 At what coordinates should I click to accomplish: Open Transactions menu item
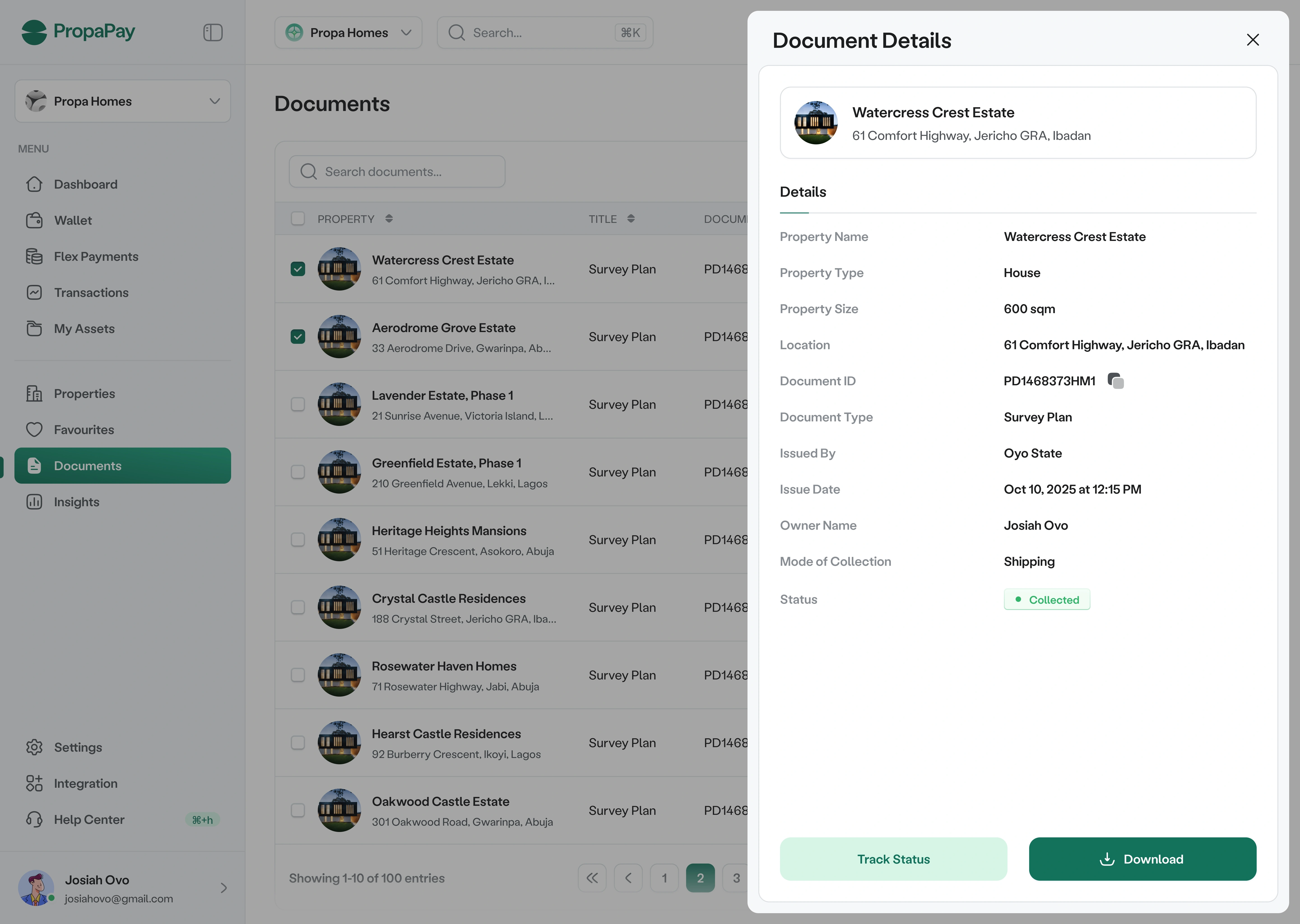[91, 292]
